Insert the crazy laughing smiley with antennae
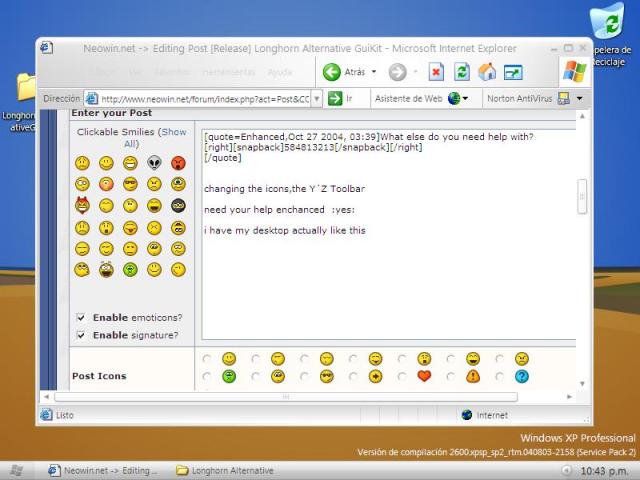This screenshot has height=480, width=640. [106, 269]
